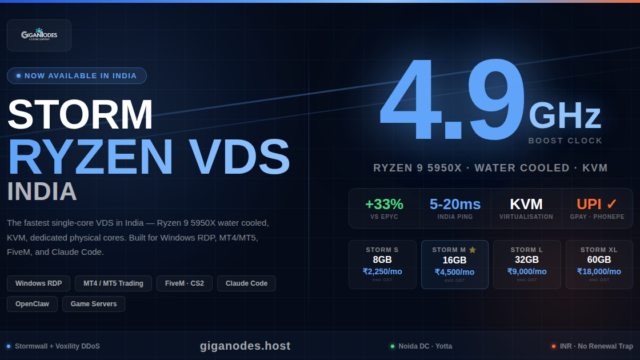640x360 pixels.
Task: Click the MT4 / MT5 Trading tag
Action: [113, 283]
